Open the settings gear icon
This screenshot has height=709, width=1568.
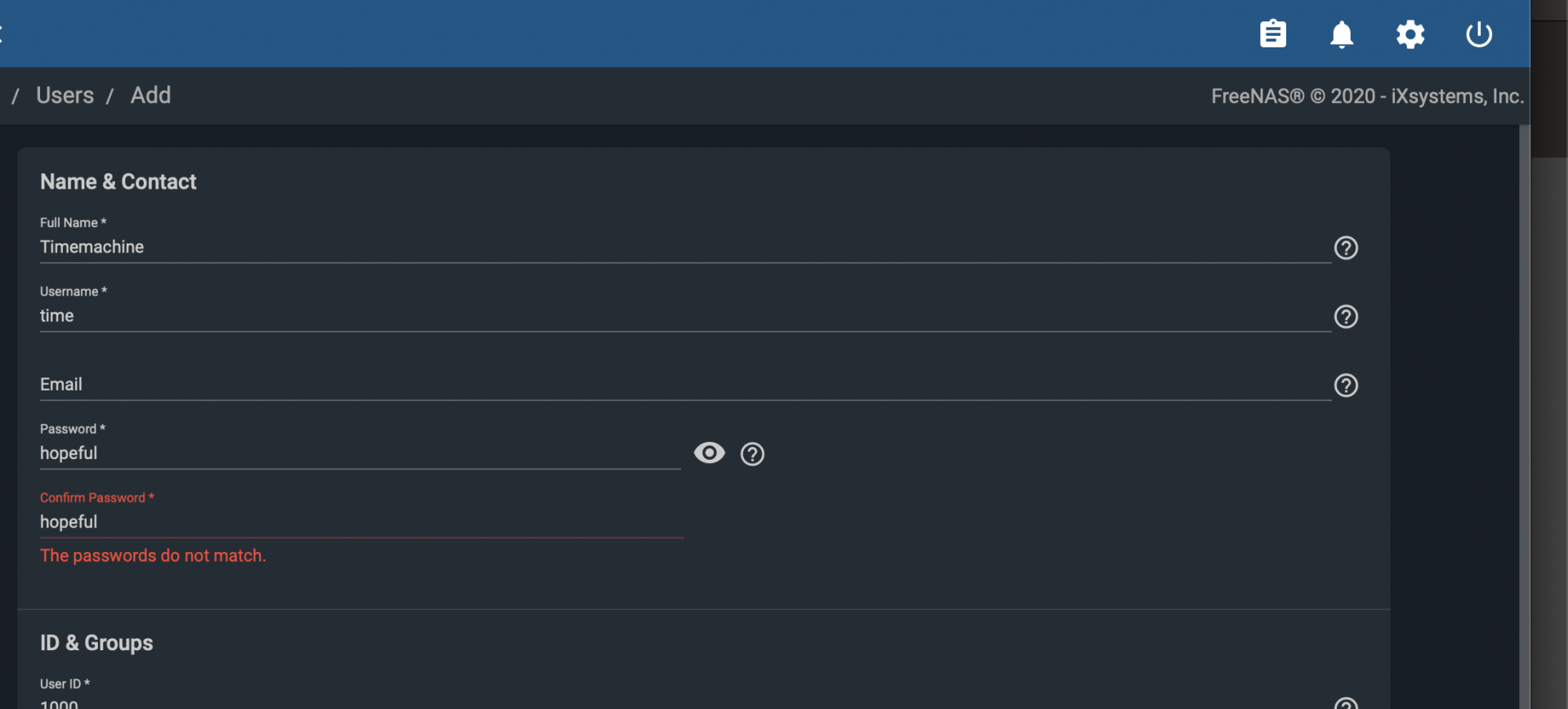tap(1410, 34)
